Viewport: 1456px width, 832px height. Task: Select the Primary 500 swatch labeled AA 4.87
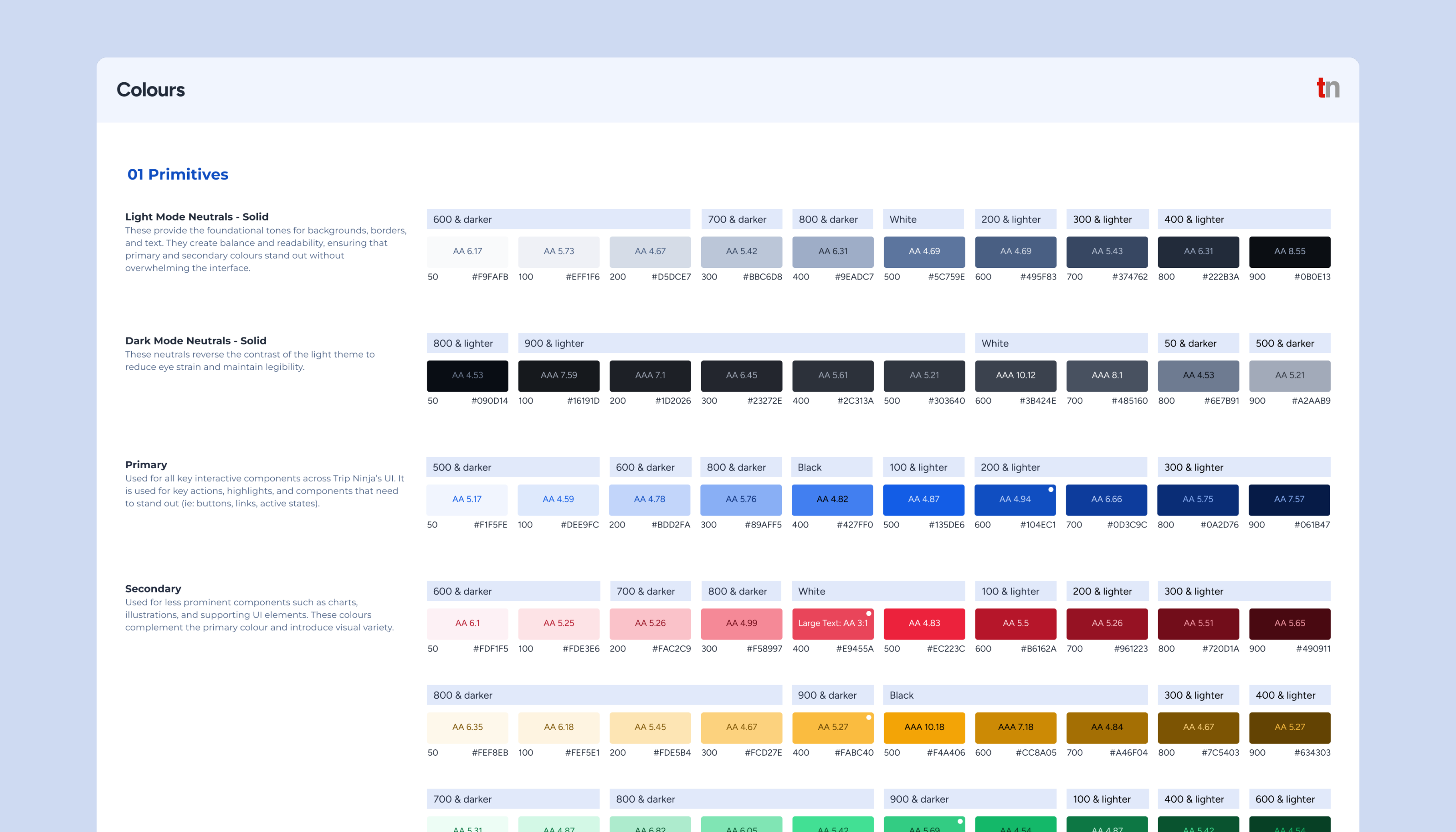coord(924,499)
